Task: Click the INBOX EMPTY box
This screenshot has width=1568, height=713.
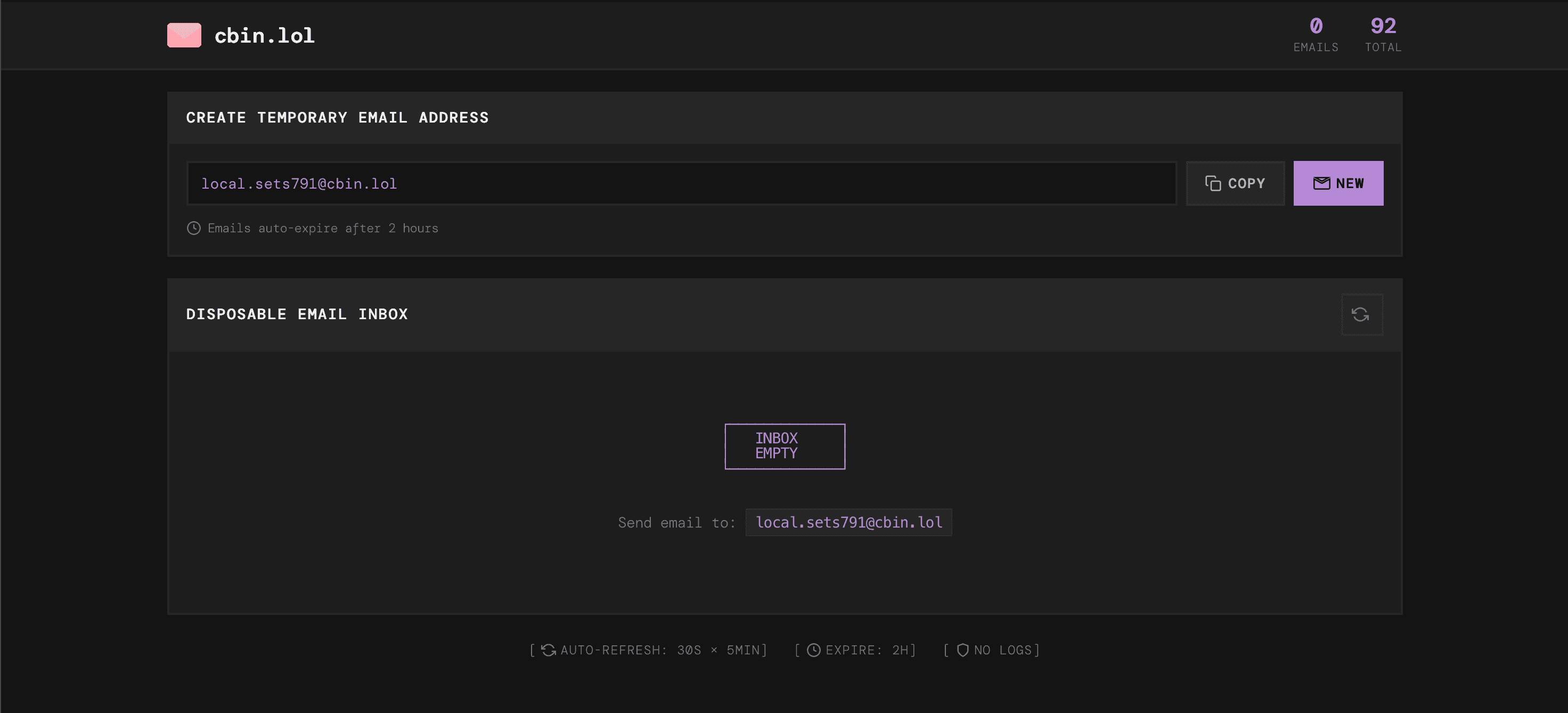Action: [x=784, y=447]
